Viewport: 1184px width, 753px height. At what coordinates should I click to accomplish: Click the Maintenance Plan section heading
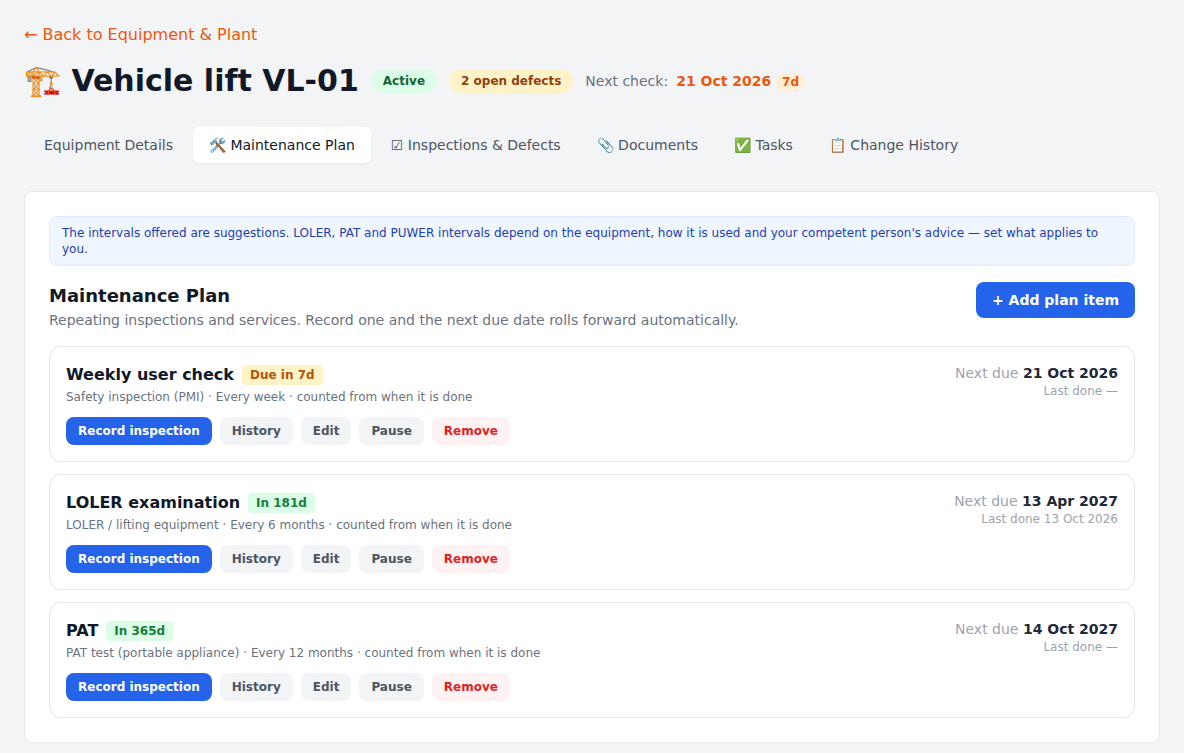(x=140, y=296)
